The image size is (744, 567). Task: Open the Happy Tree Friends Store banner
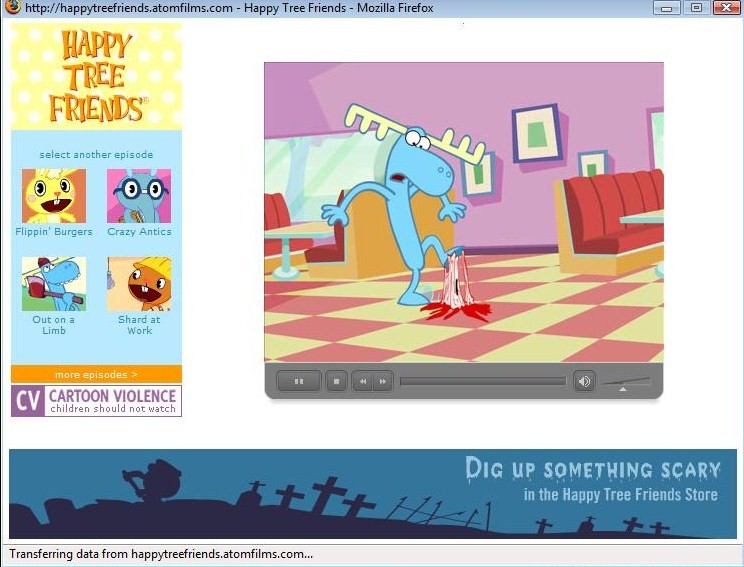373,493
